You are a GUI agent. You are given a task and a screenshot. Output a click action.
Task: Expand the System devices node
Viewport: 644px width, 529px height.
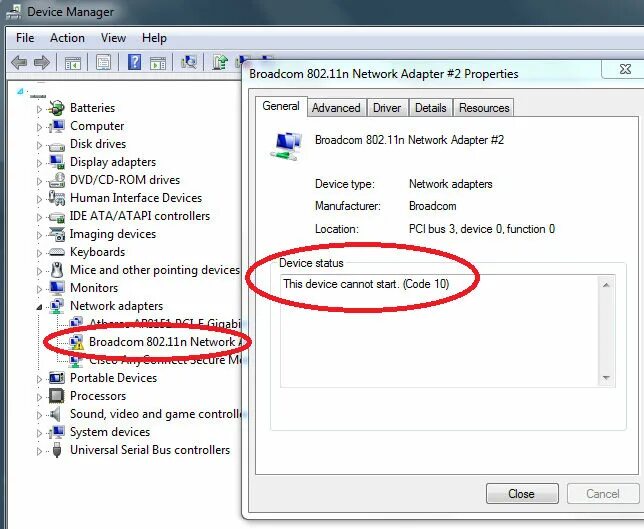39,433
